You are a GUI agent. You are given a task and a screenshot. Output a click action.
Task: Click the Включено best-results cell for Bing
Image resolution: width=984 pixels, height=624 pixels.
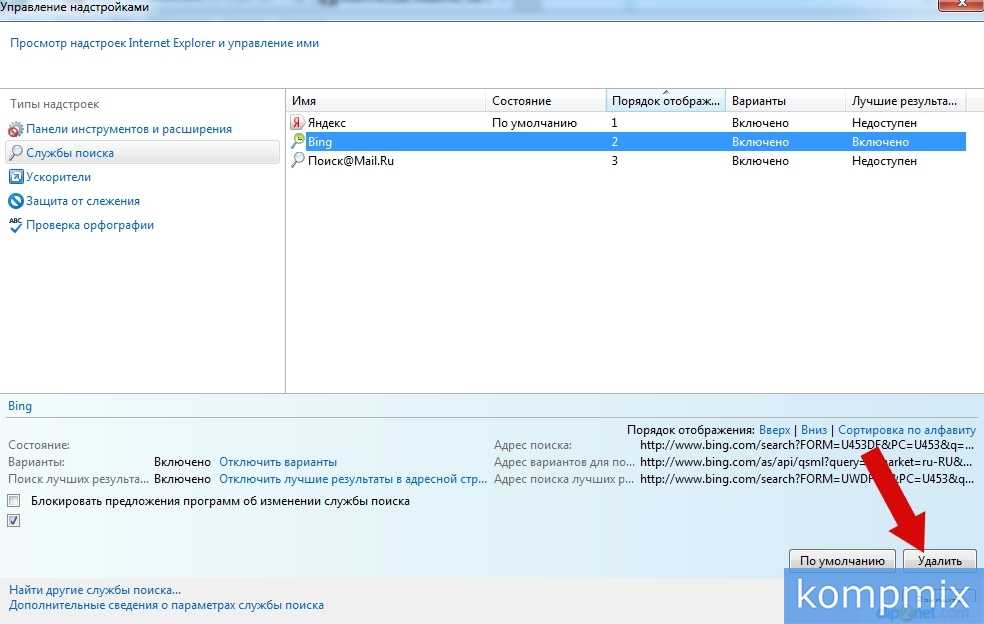880,142
